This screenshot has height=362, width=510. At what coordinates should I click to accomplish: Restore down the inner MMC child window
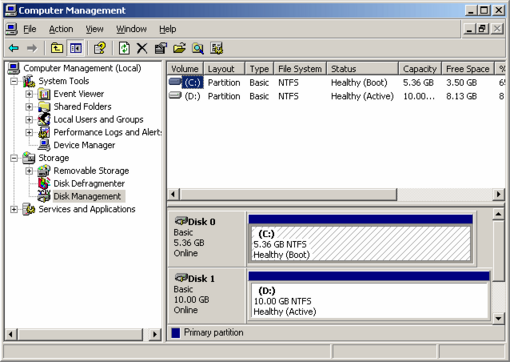coord(483,29)
